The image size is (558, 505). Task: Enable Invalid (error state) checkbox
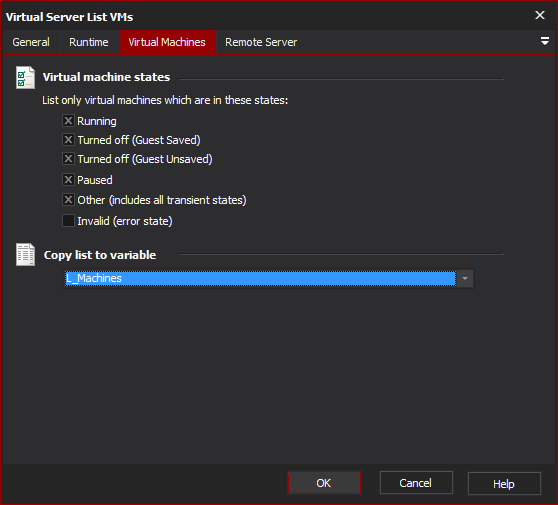[68, 221]
